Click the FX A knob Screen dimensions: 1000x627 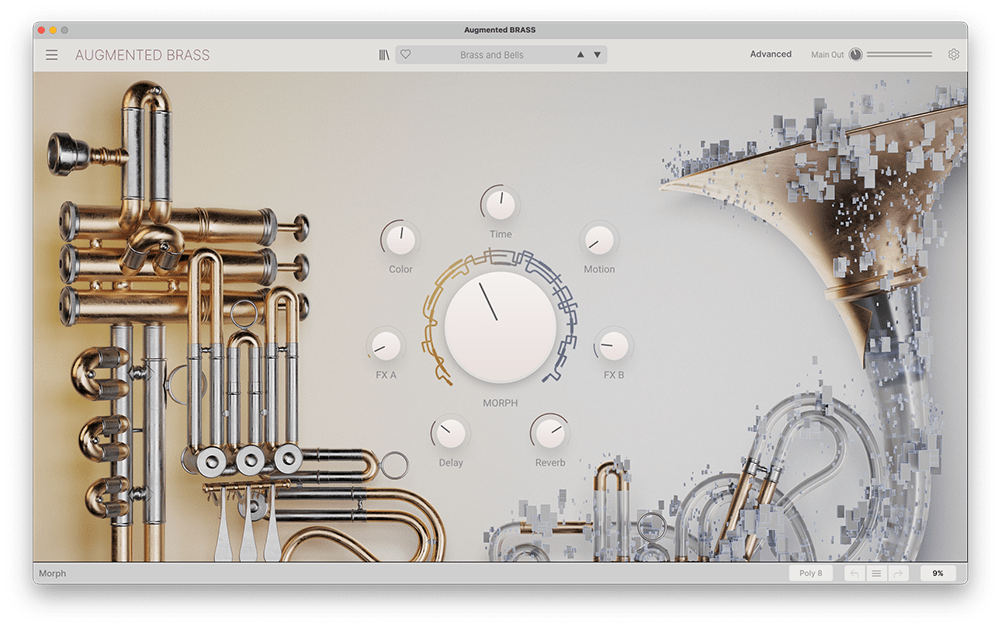click(x=386, y=346)
